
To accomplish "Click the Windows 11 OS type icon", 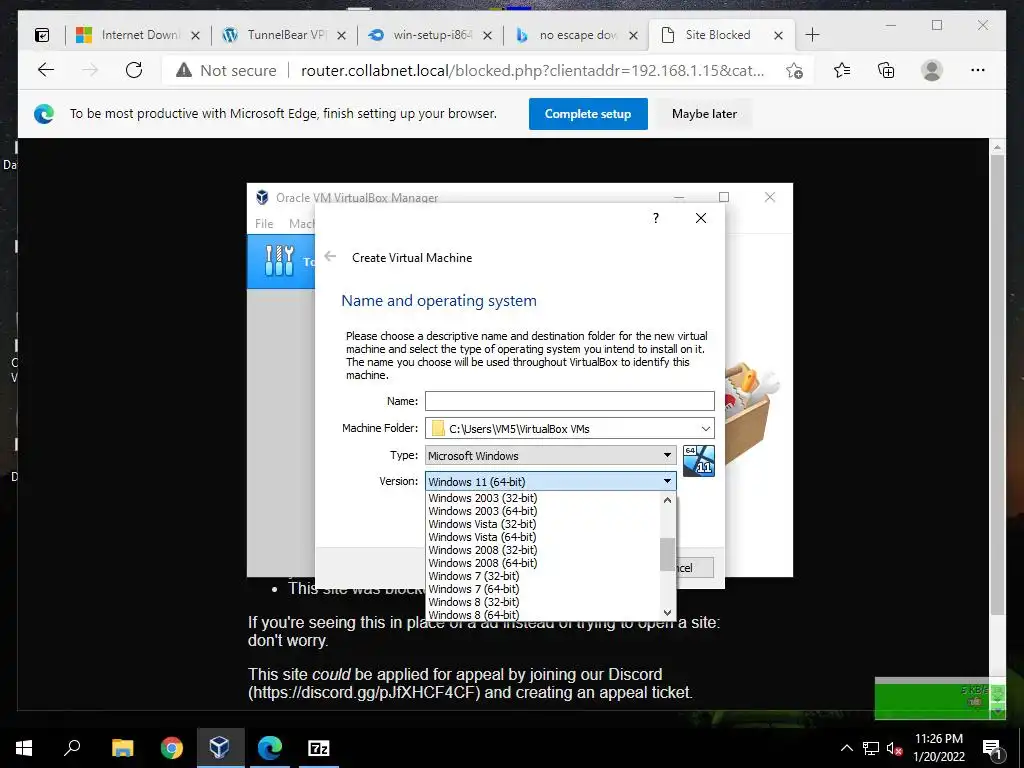I will 699,461.
